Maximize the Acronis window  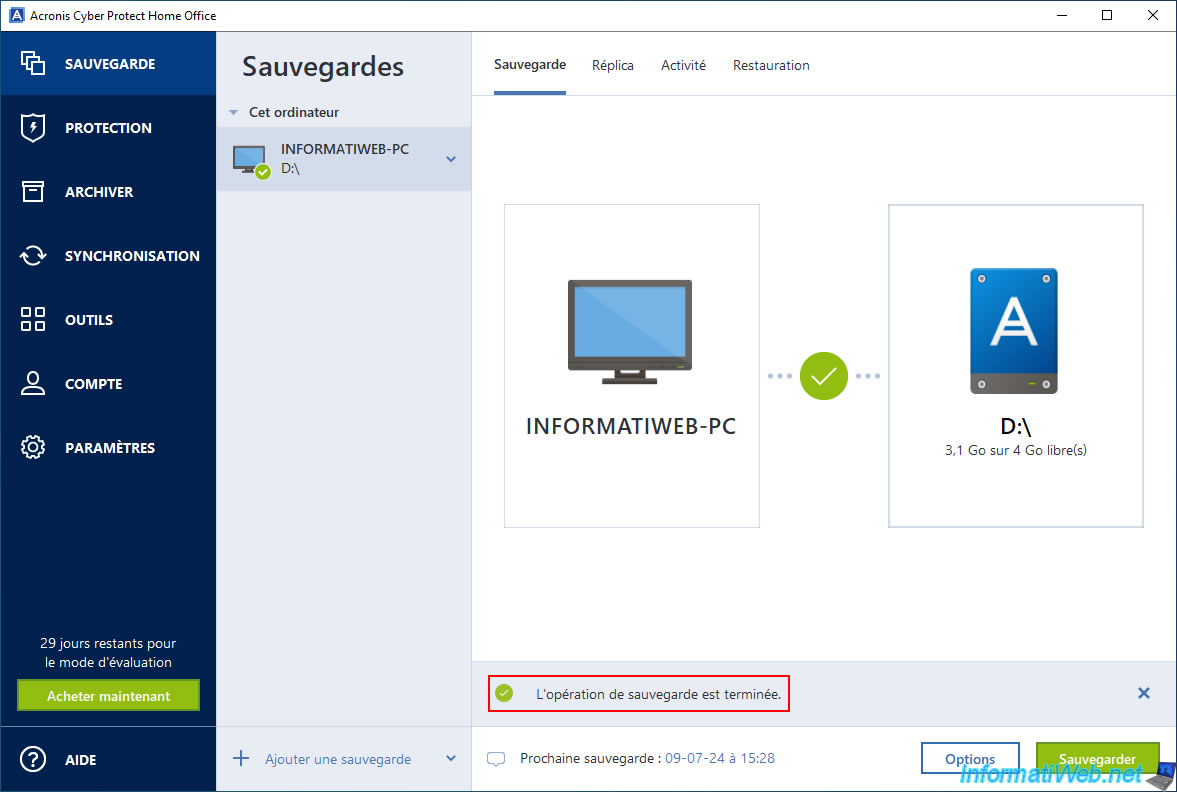pos(1106,15)
